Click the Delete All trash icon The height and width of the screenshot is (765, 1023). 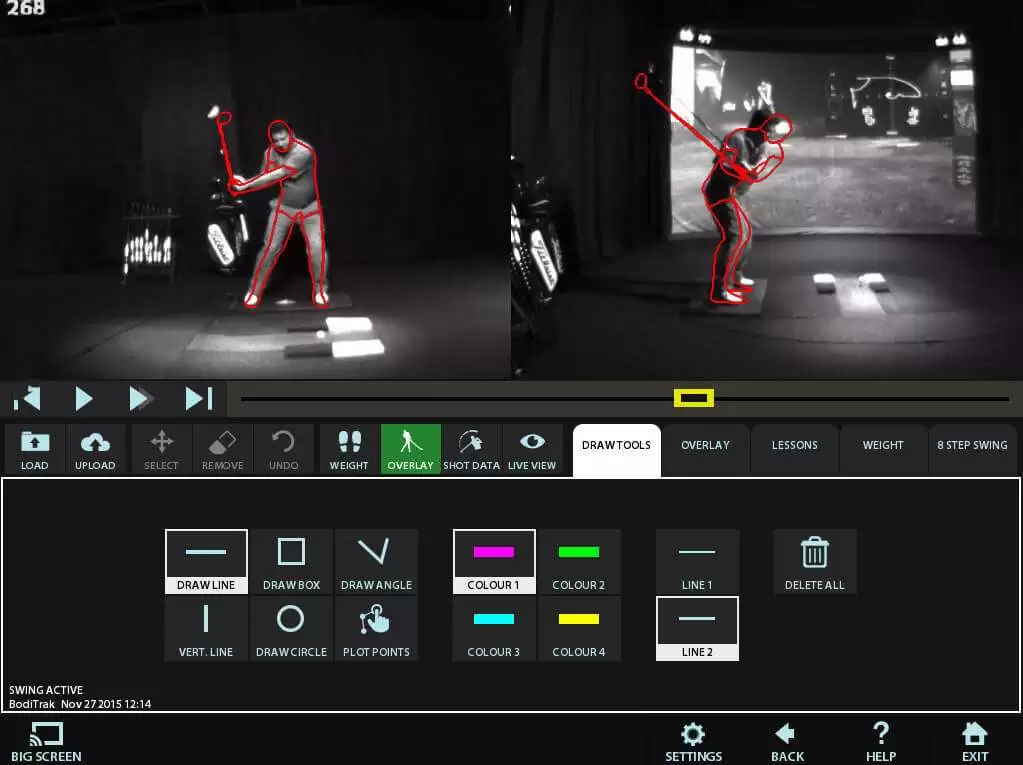coord(814,561)
